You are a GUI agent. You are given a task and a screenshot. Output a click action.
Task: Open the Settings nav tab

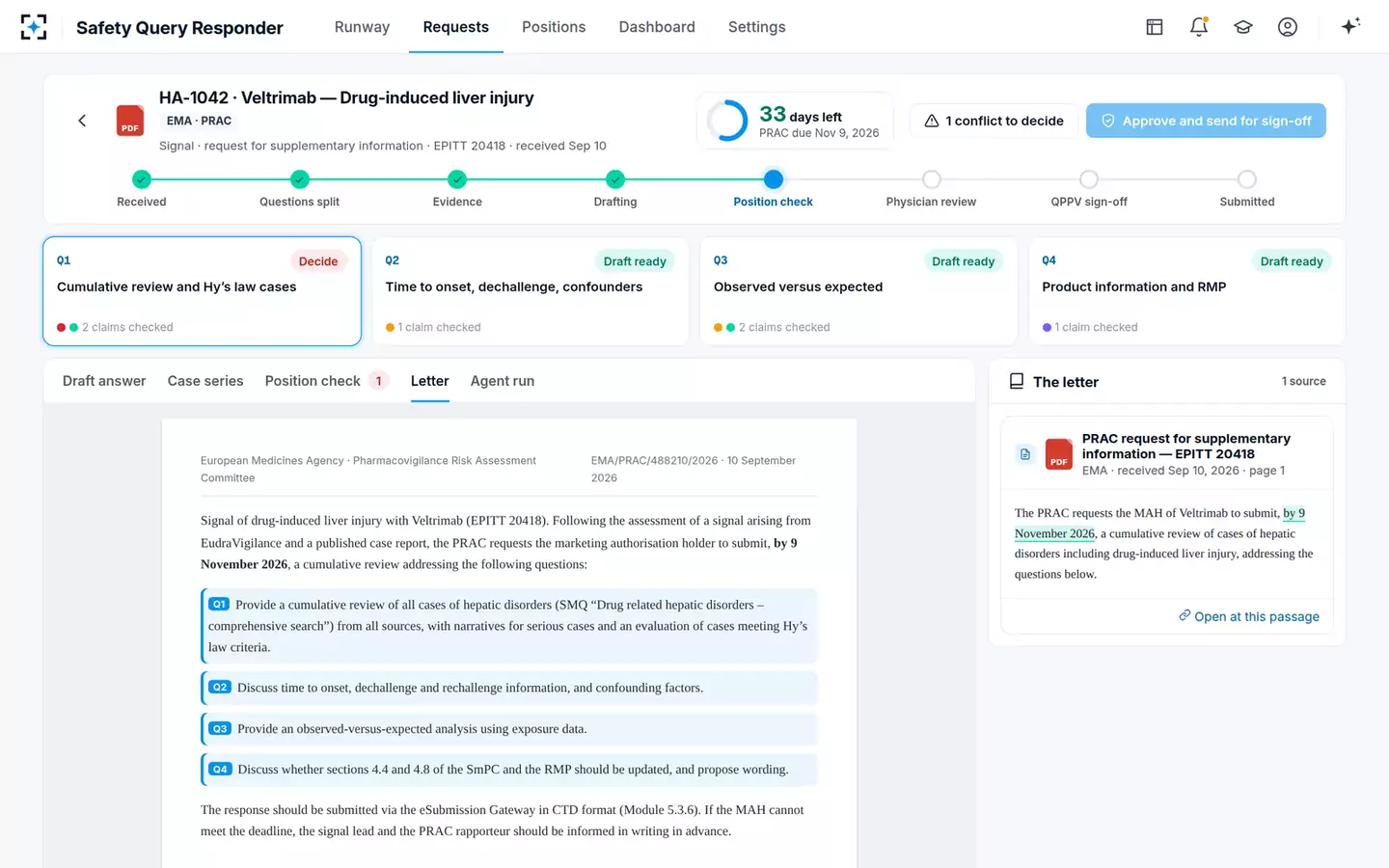pyautogui.click(x=757, y=27)
